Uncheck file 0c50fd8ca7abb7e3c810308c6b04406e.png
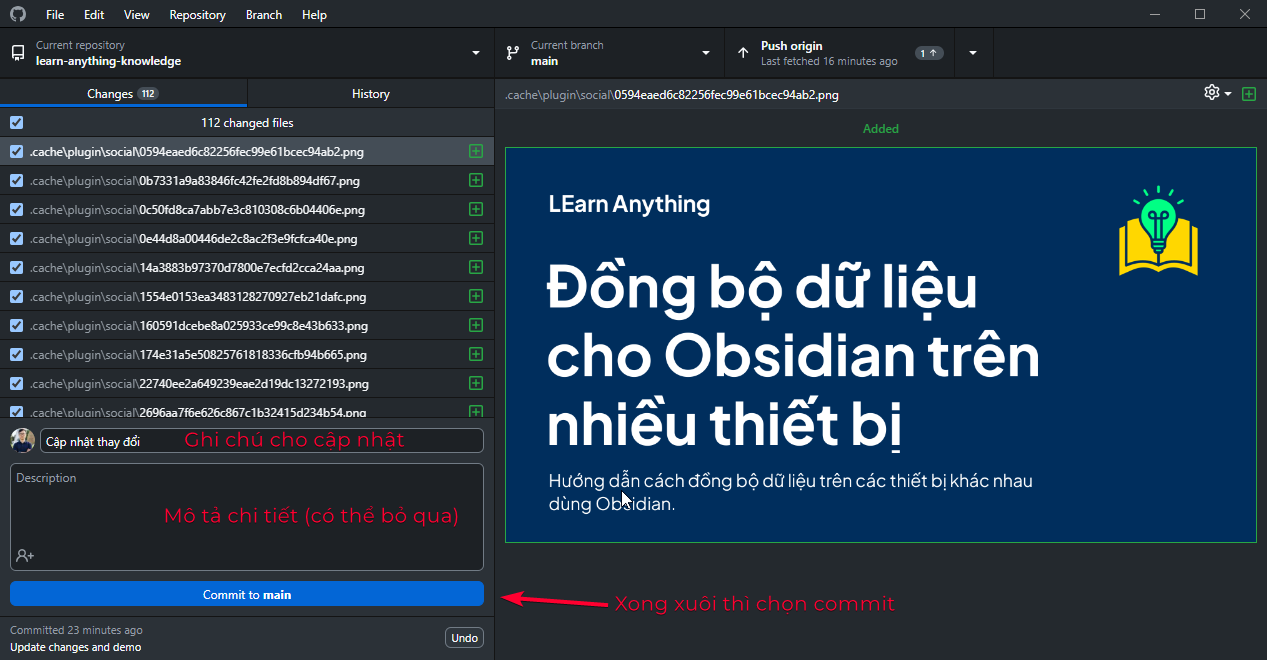The height and width of the screenshot is (660, 1267). (16, 209)
